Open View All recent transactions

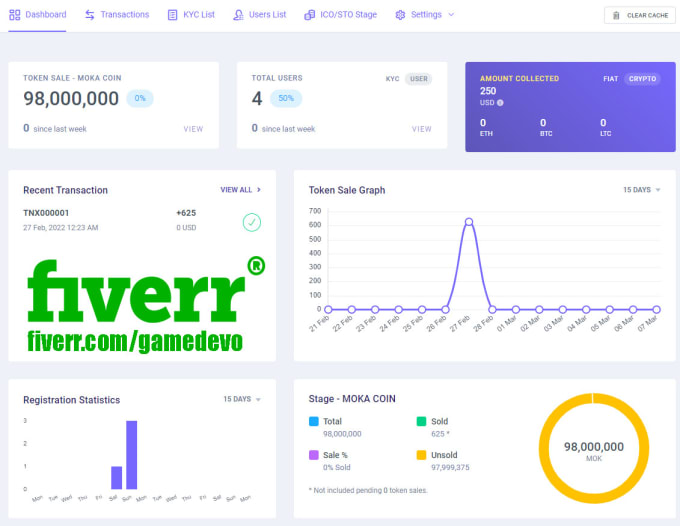pyautogui.click(x=241, y=190)
